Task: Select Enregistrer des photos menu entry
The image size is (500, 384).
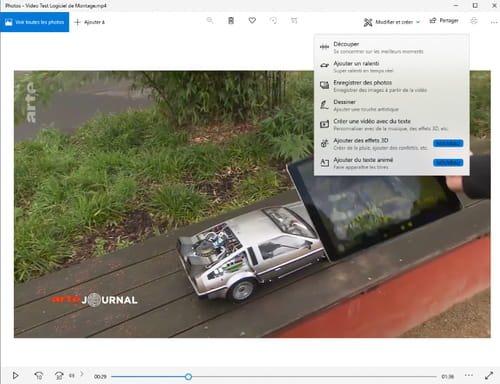Action: click(392, 86)
